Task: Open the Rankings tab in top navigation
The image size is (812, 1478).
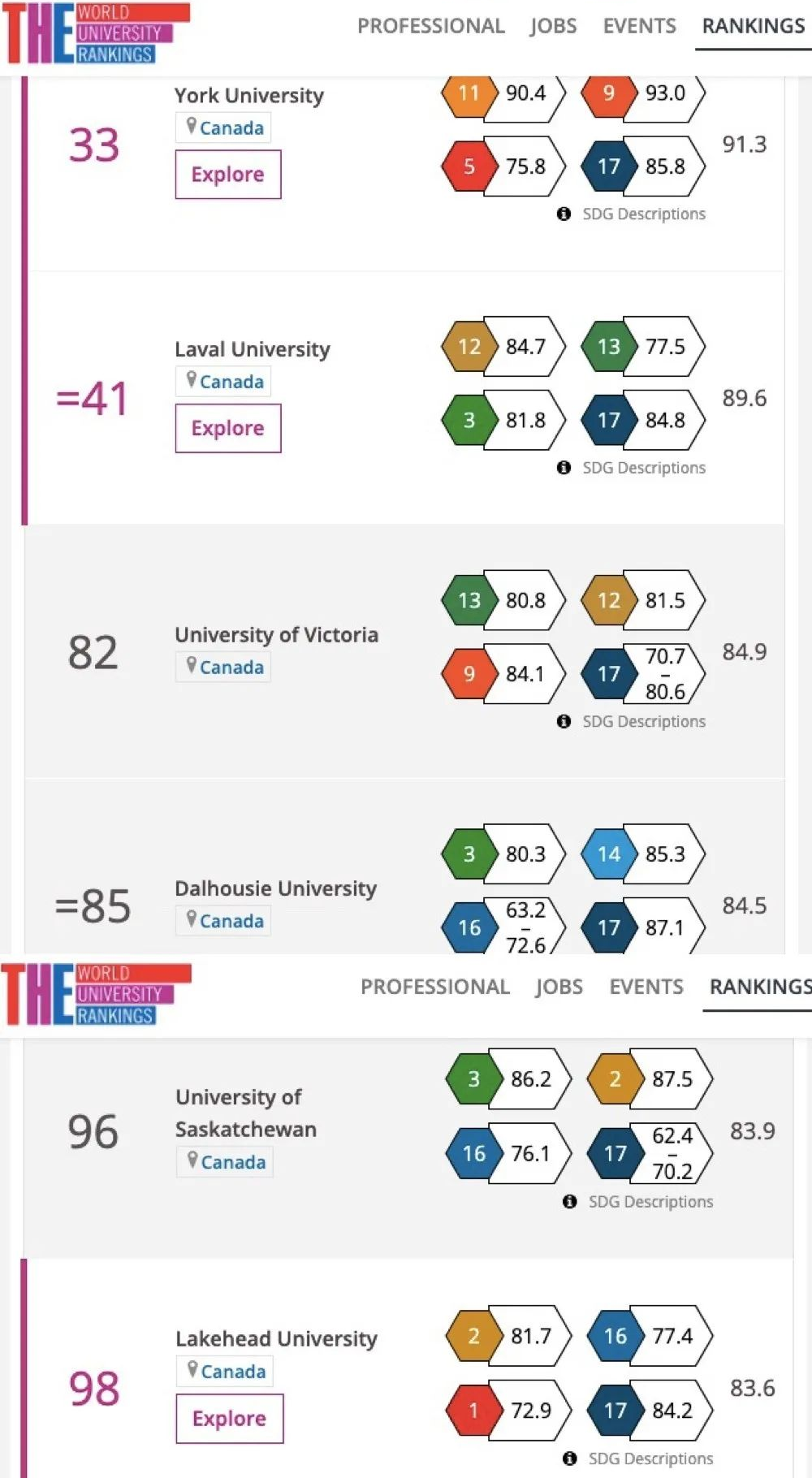Action: [753, 26]
